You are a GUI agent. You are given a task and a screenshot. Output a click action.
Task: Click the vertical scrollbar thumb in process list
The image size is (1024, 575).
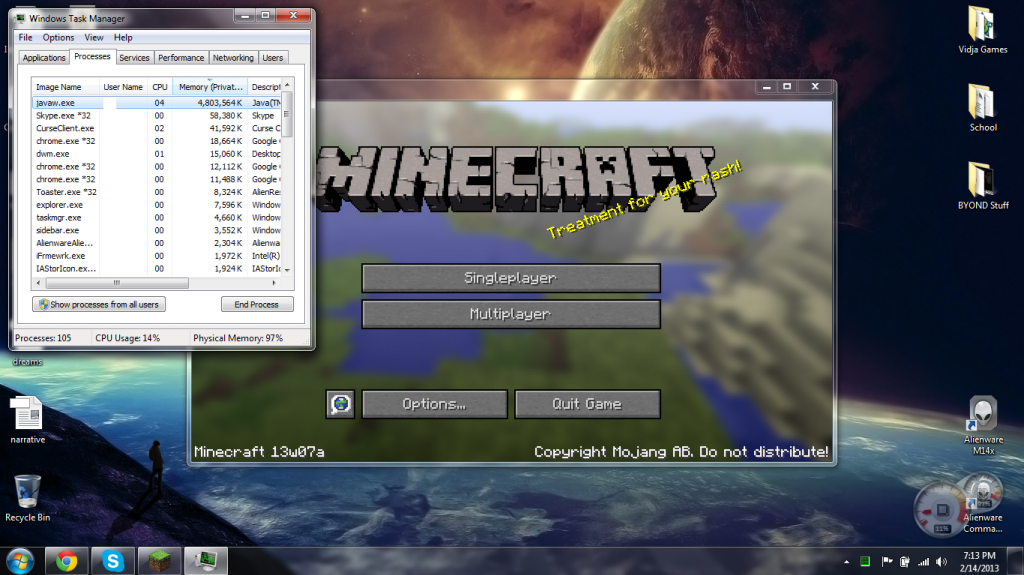coord(287,114)
